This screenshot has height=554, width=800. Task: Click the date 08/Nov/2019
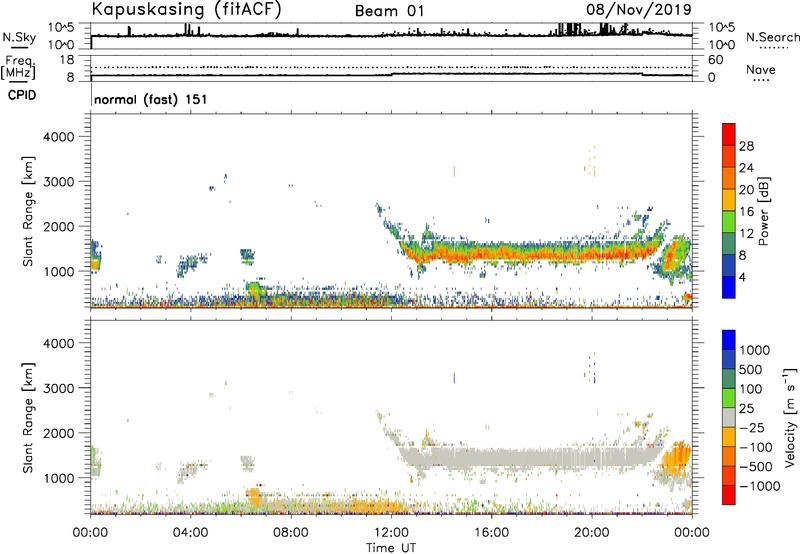[639, 9]
